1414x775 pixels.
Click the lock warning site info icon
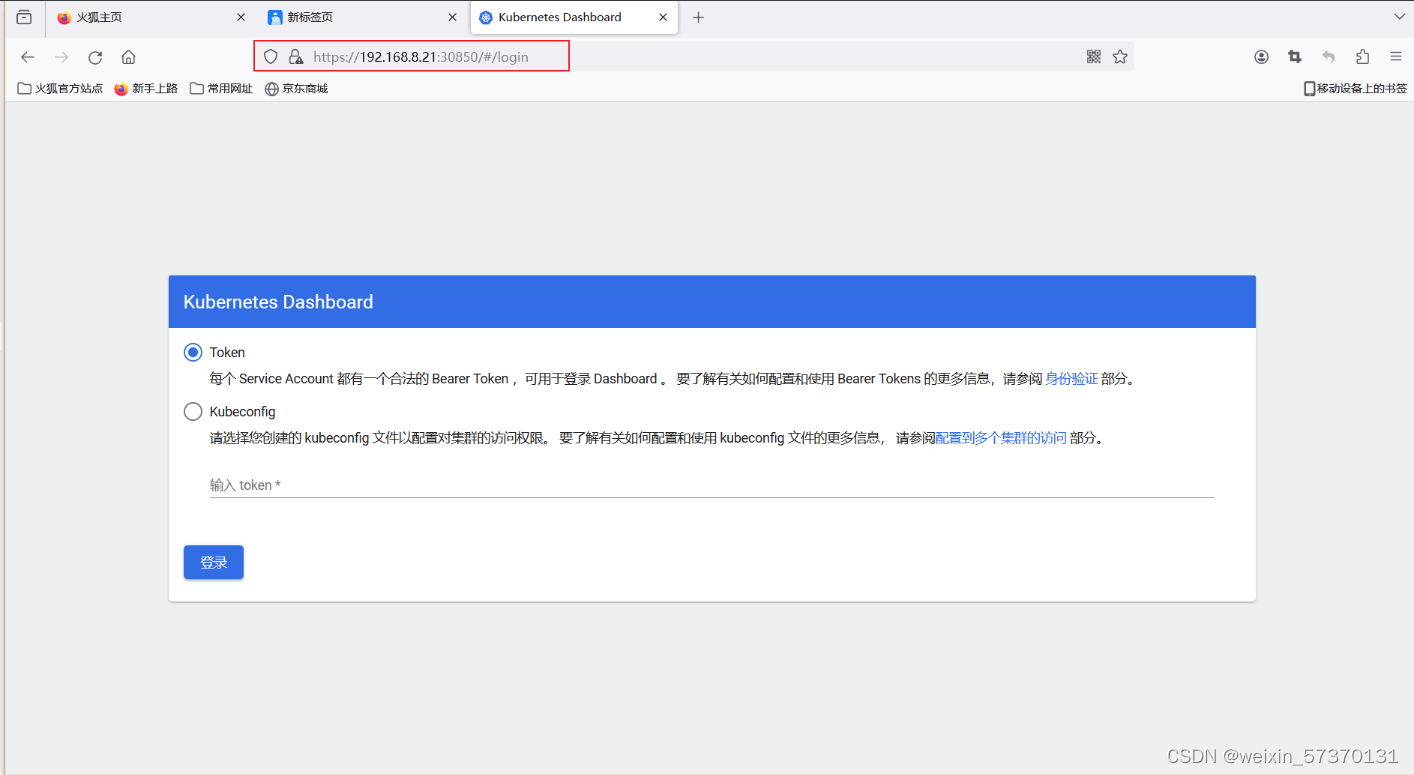295,57
